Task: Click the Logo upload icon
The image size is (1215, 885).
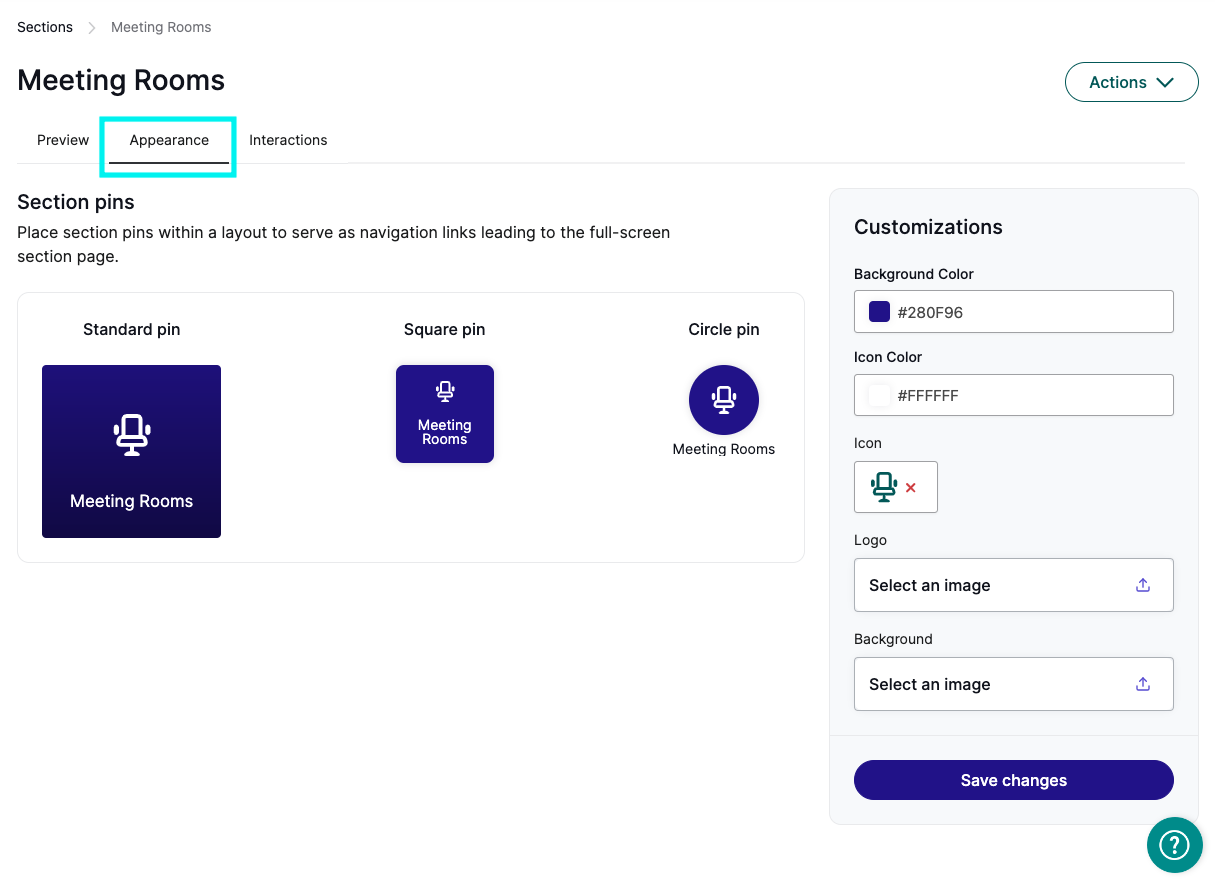Action: [1143, 585]
